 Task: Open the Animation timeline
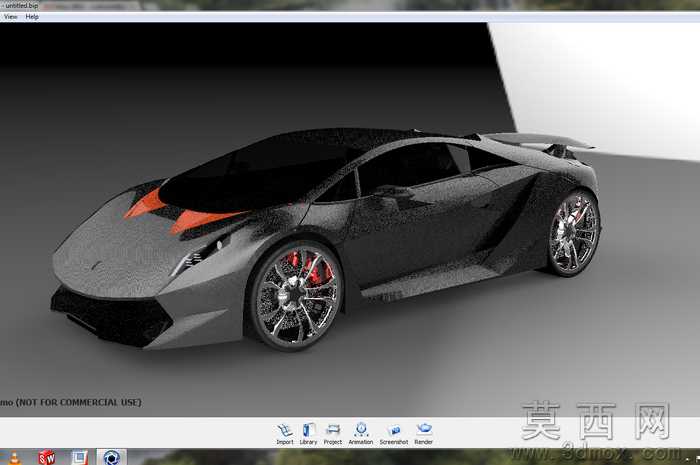click(x=361, y=434)
